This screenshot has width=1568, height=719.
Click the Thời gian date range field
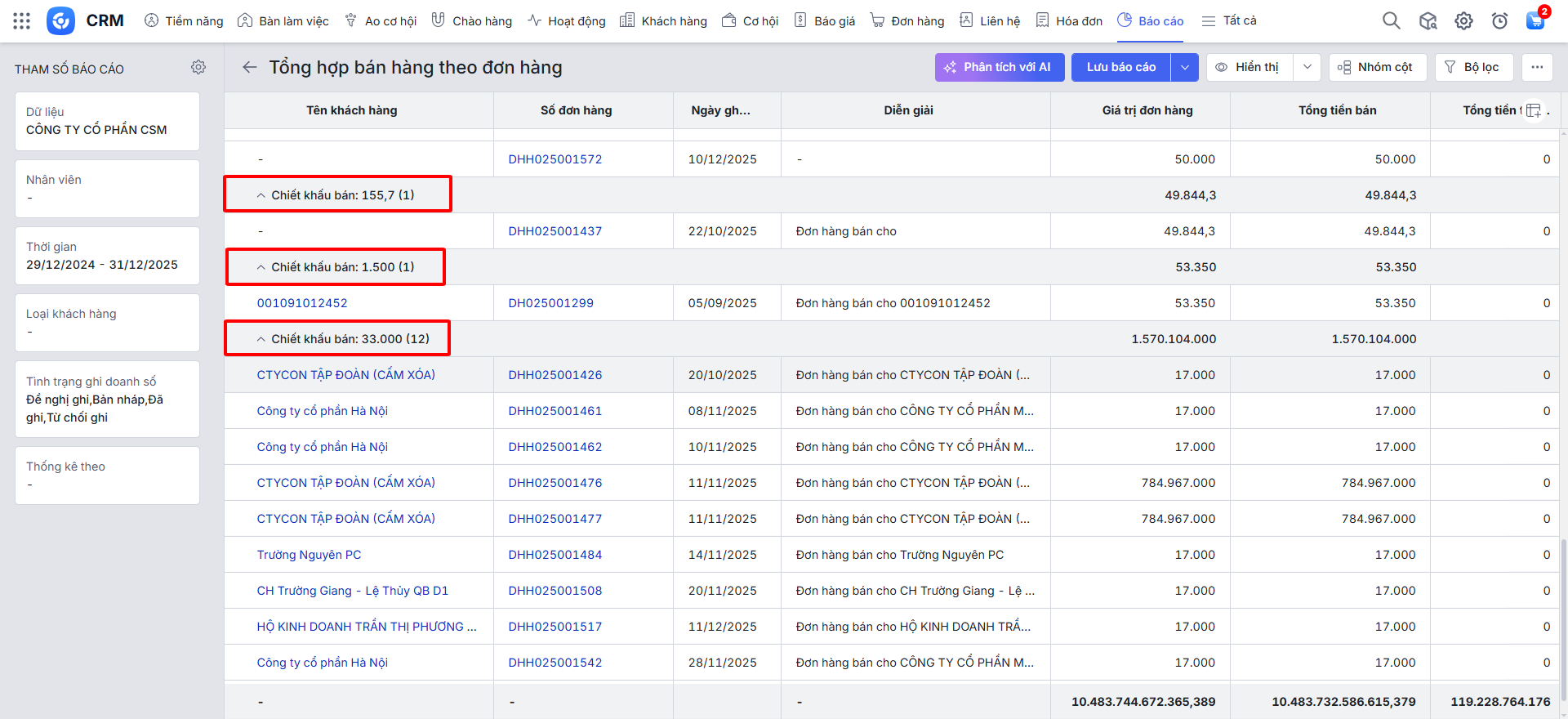coord(107,256)
